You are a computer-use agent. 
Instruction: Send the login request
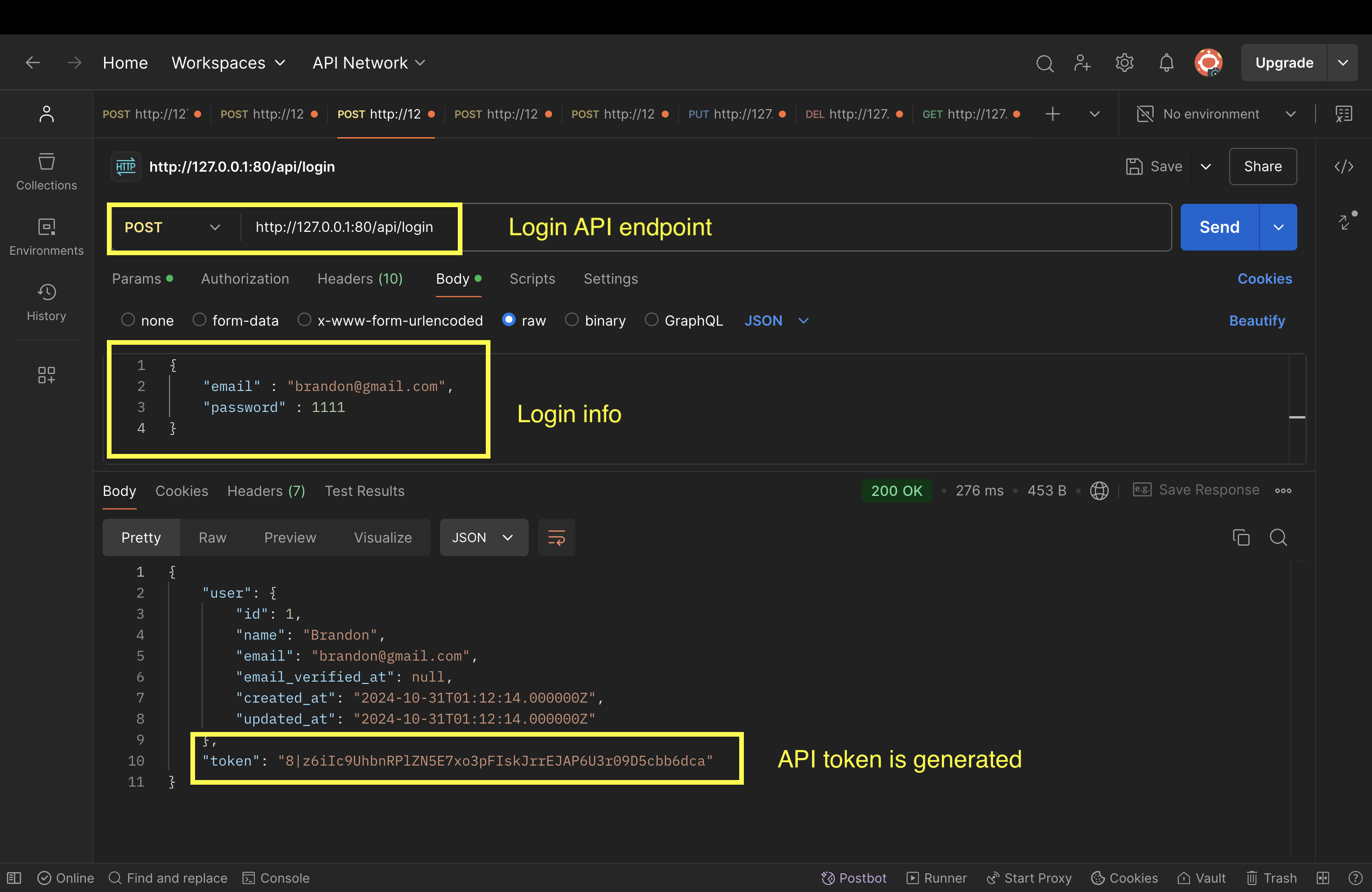coord(1218,227)
